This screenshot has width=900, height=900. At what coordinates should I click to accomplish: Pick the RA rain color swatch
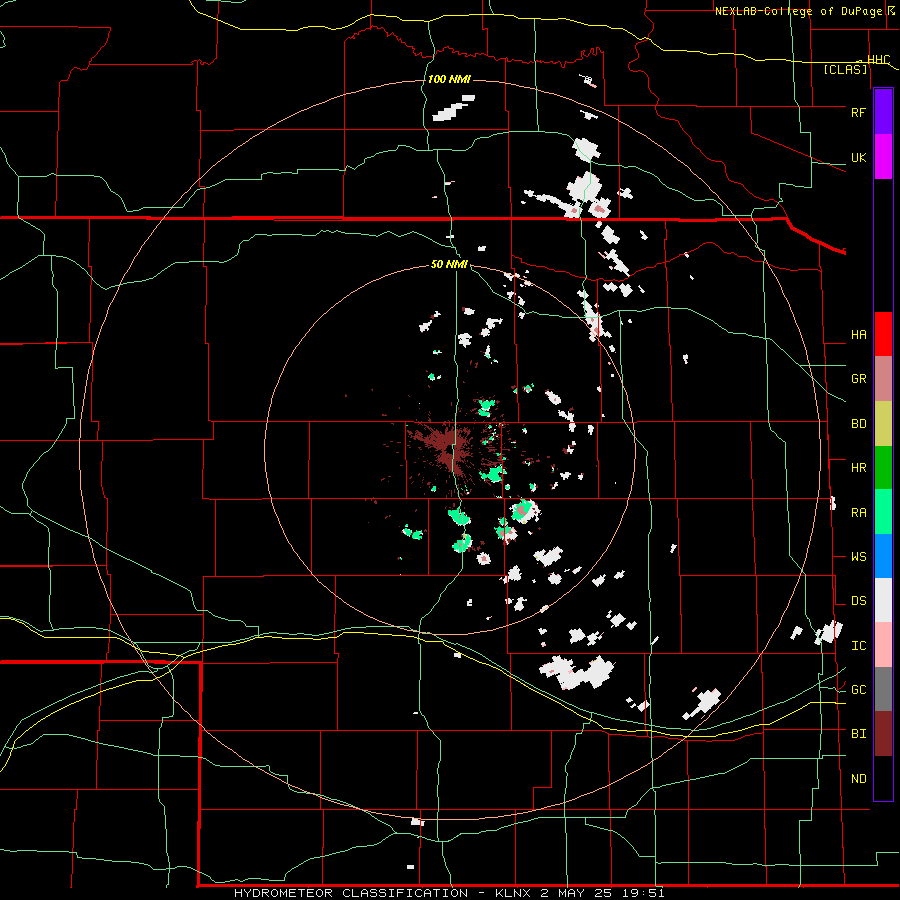coord(883,512)
